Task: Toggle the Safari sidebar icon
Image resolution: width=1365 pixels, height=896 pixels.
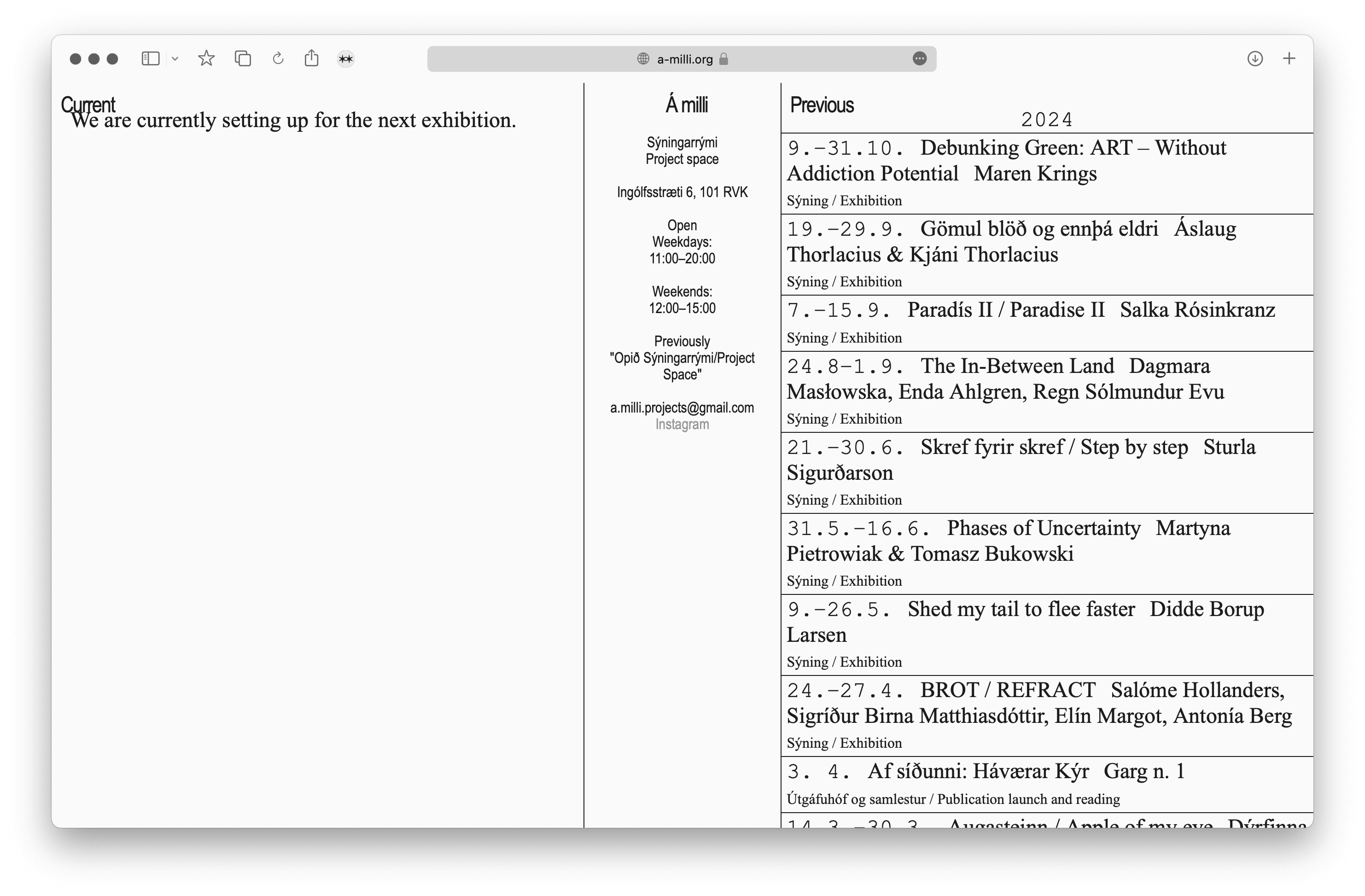Action: click(150, 58)
